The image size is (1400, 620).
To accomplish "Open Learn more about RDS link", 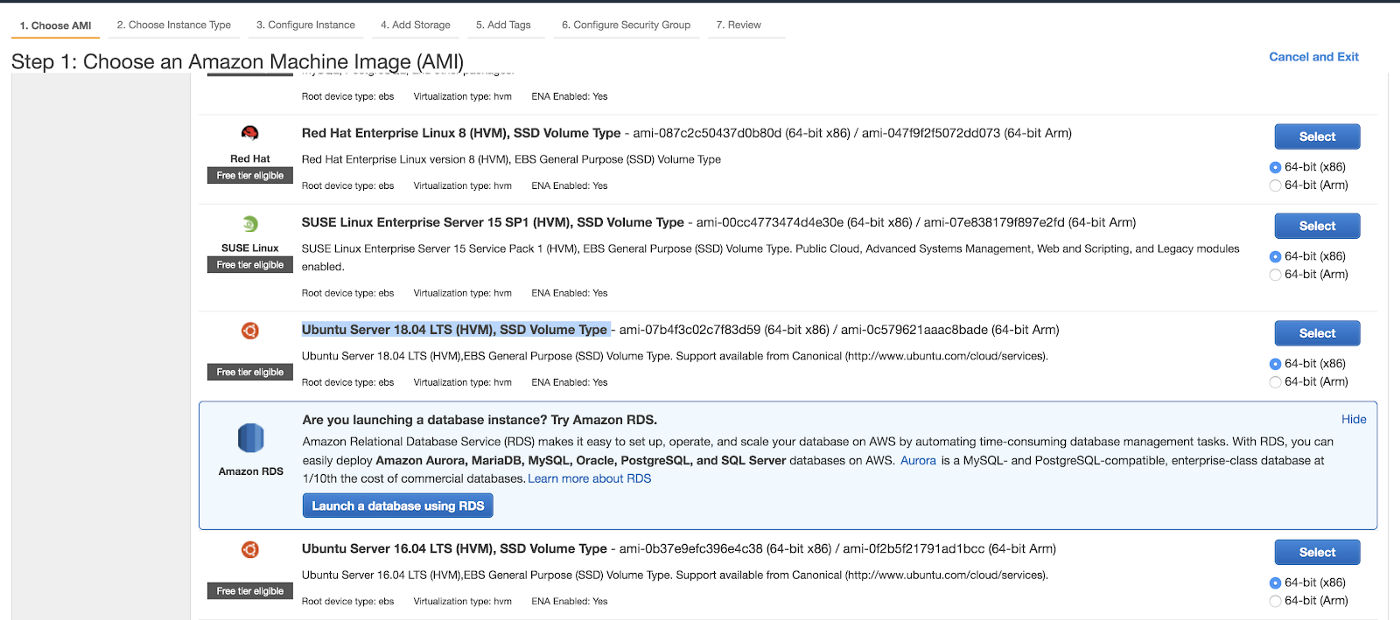I will (590, 479).
